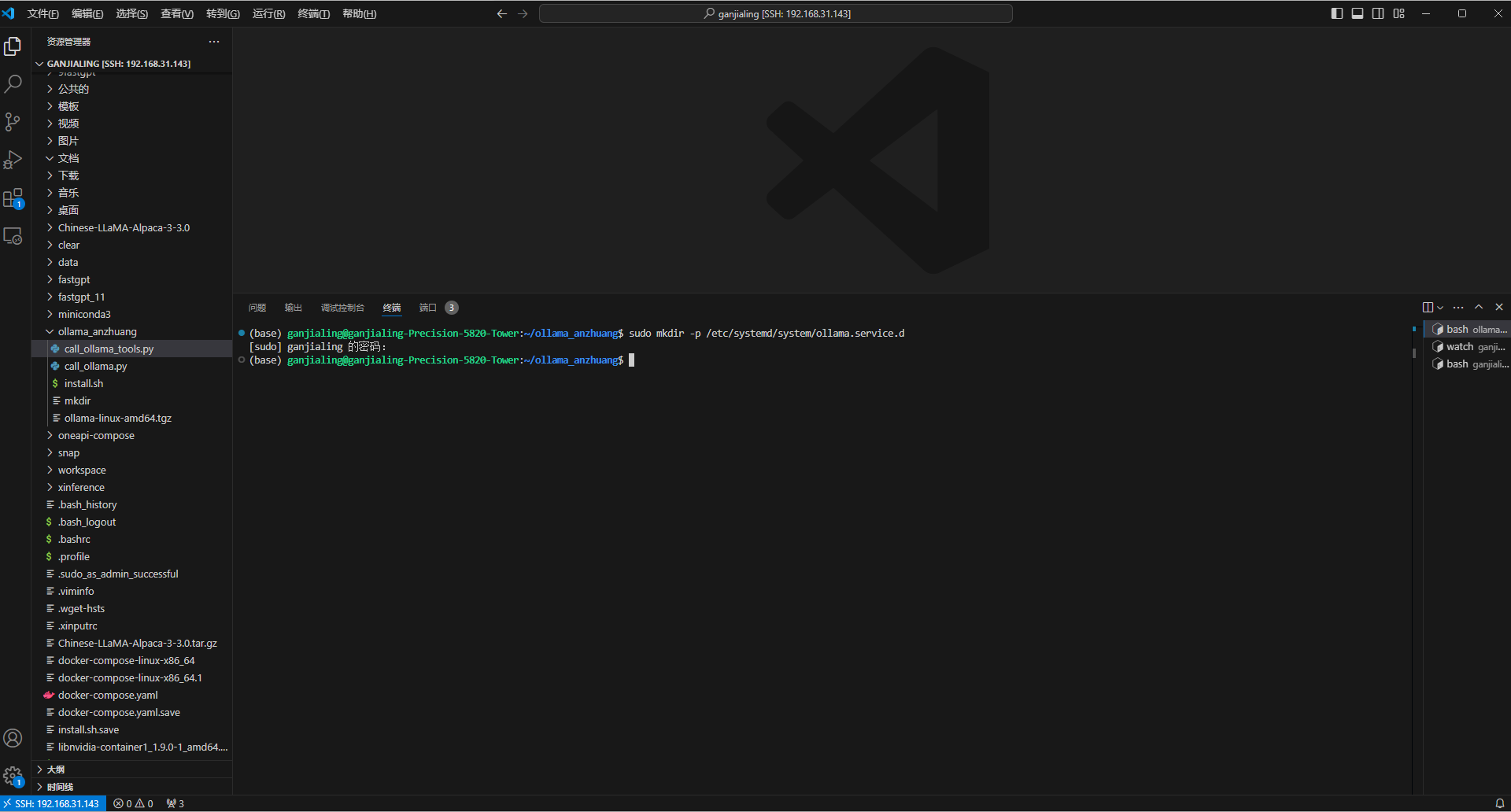This screenshot has height=812, width=1511.
Task: Open the explorer more actions ellipsis
Action: (x=214, y=42)
